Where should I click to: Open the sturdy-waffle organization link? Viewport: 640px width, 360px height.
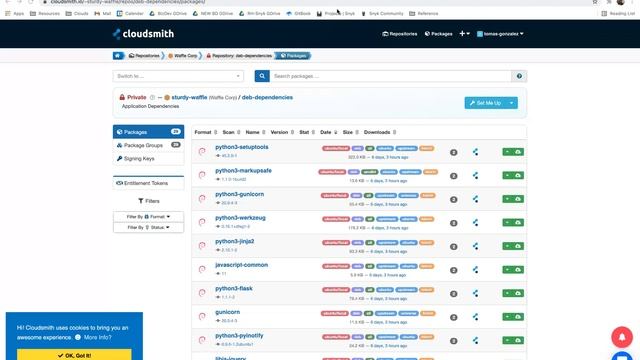point(189,97)
